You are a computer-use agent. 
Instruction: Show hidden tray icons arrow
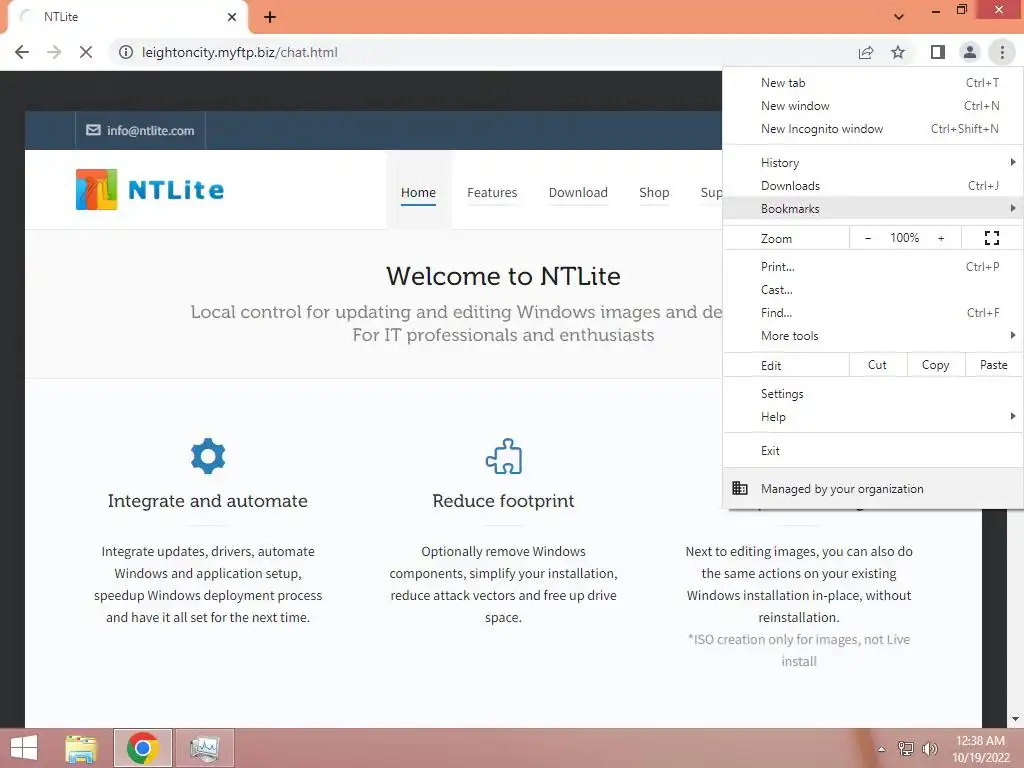click(881, 749)
